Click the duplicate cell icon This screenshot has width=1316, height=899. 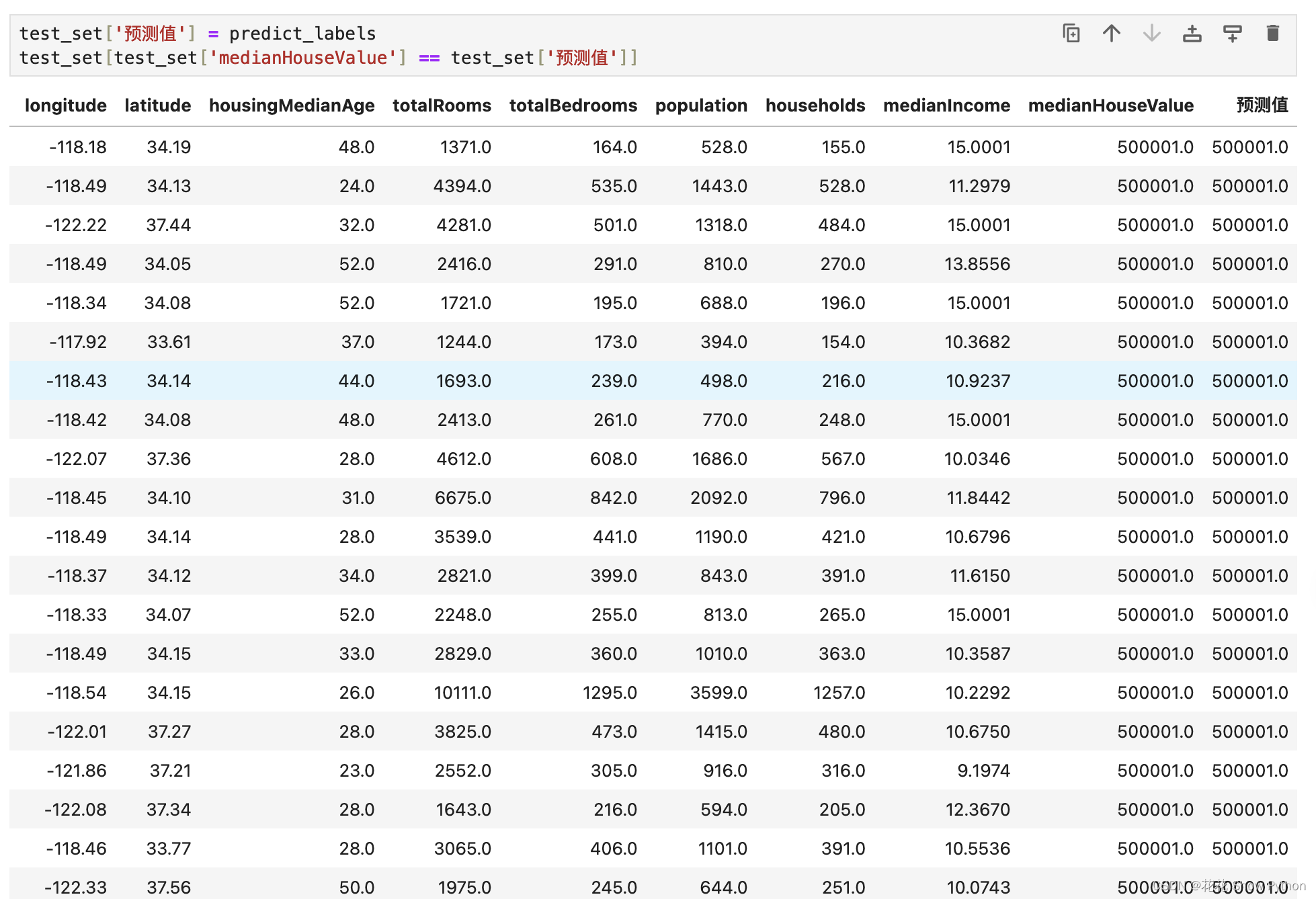click(x=1071, y=33)
